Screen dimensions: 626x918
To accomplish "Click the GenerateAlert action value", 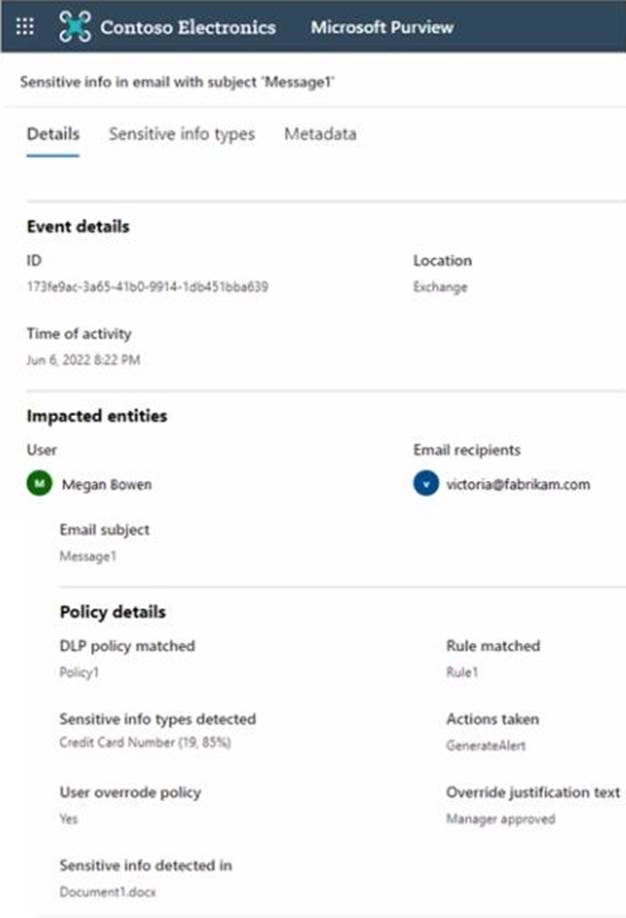I will (x=485, y=745).
